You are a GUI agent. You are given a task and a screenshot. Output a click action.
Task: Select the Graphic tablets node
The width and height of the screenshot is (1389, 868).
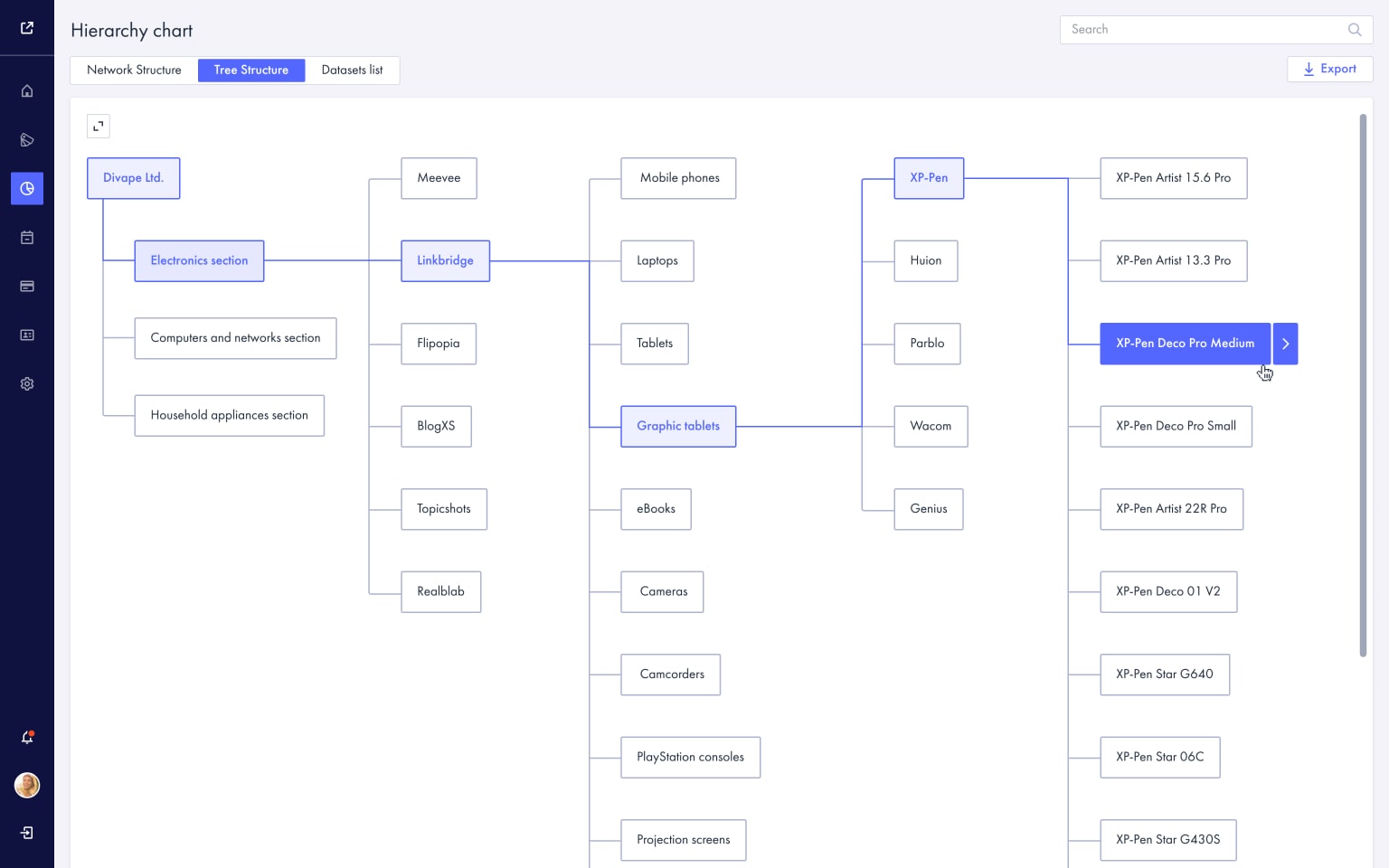click(x=678, y=426)
